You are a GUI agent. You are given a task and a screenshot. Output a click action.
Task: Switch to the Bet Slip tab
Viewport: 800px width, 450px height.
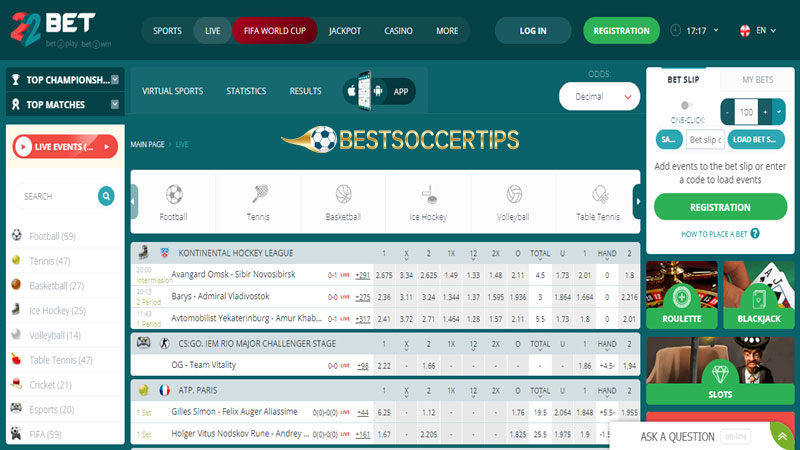683,80
